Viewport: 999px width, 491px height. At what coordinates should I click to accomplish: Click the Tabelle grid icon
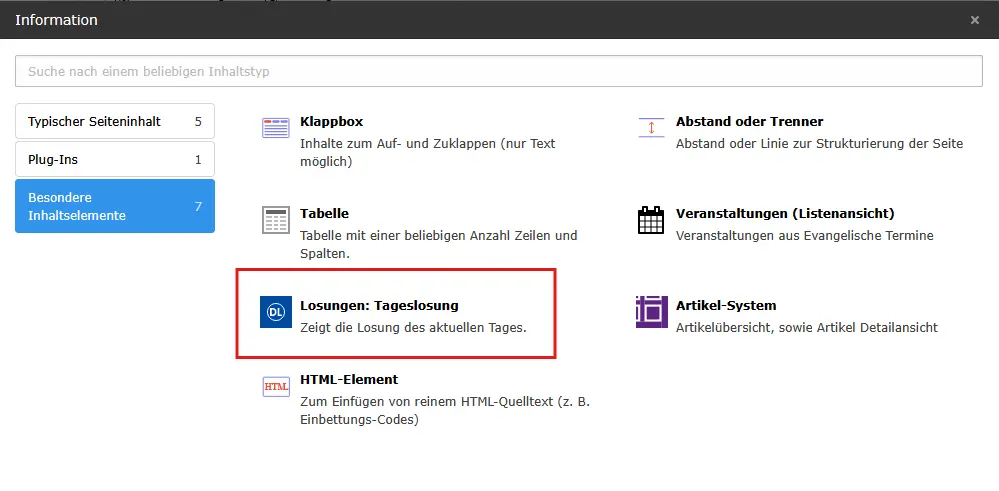click(275, 220)
